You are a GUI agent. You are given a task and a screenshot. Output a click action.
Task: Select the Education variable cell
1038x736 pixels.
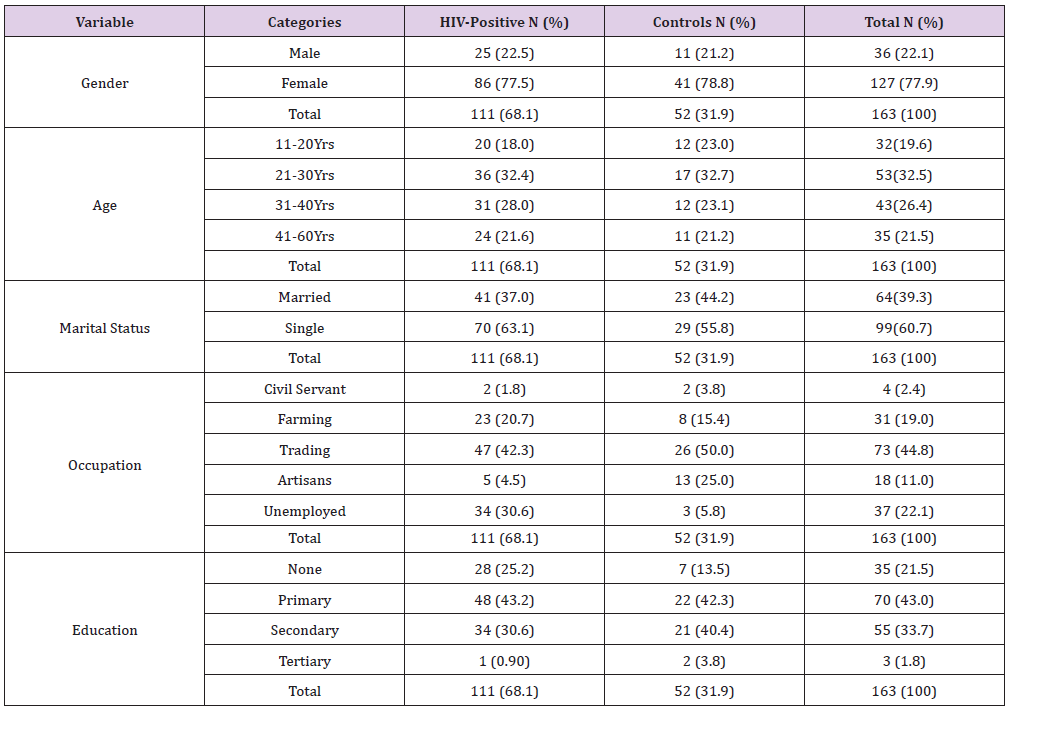105,630
